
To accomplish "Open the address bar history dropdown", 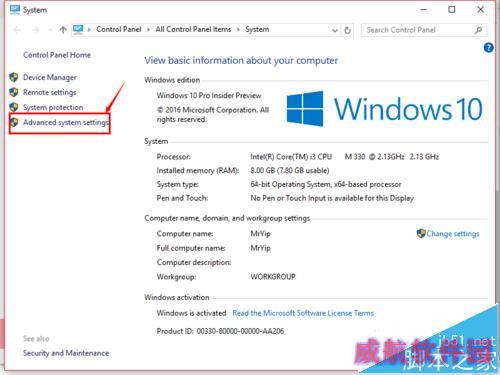I will point(335,30).
